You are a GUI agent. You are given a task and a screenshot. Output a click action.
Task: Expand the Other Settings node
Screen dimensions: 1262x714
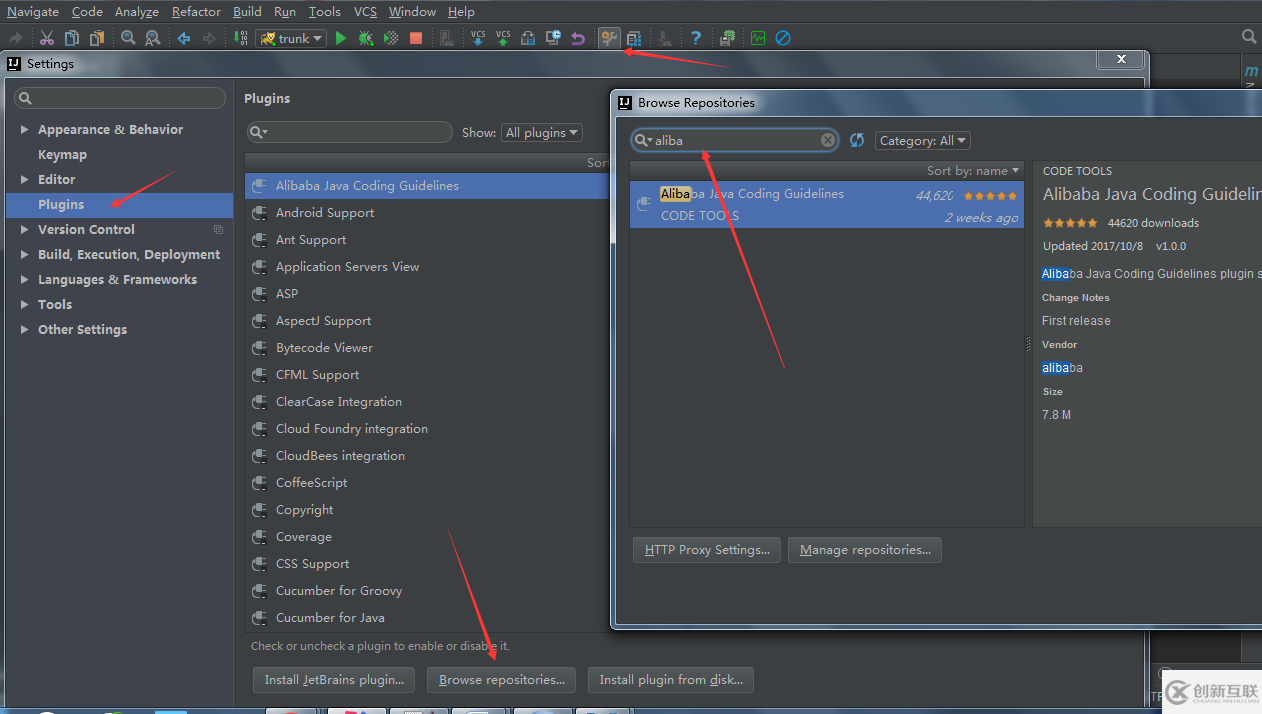pyautogui.click(x=25, y=330)
